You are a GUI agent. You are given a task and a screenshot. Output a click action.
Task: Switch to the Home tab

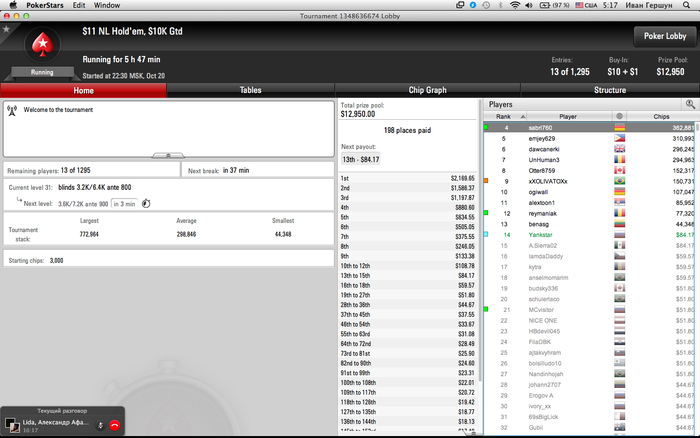[x=83, y=90]
